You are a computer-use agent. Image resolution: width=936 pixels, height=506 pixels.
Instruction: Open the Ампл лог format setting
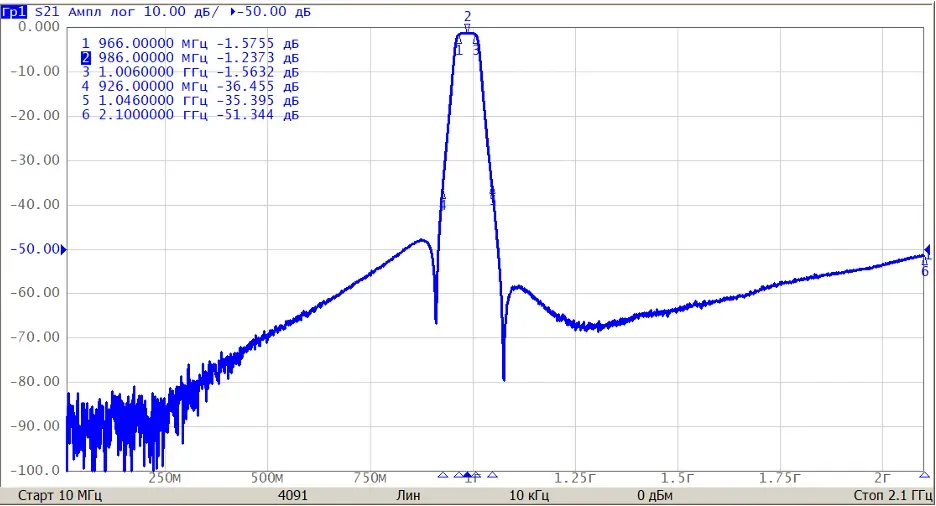pos(101,11)
